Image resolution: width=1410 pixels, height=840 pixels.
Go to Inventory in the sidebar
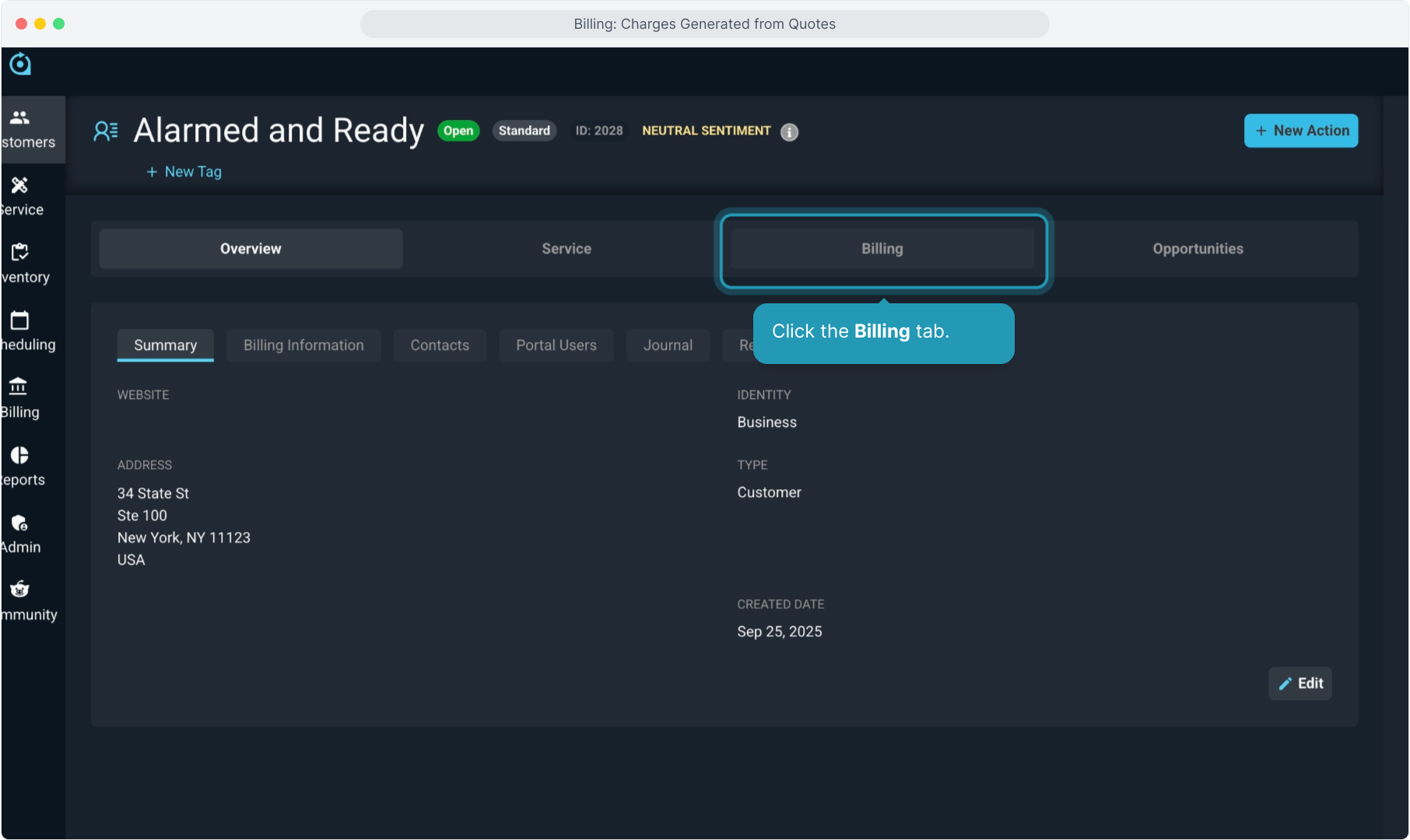pyautogui.click(x=20, y=253)
